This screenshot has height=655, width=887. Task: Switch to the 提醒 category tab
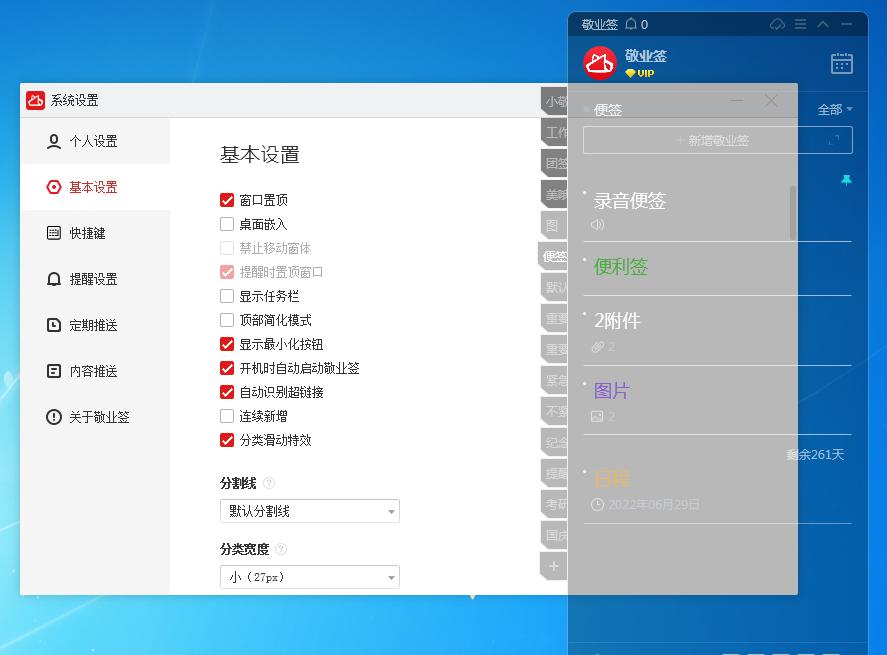point(554,473)
